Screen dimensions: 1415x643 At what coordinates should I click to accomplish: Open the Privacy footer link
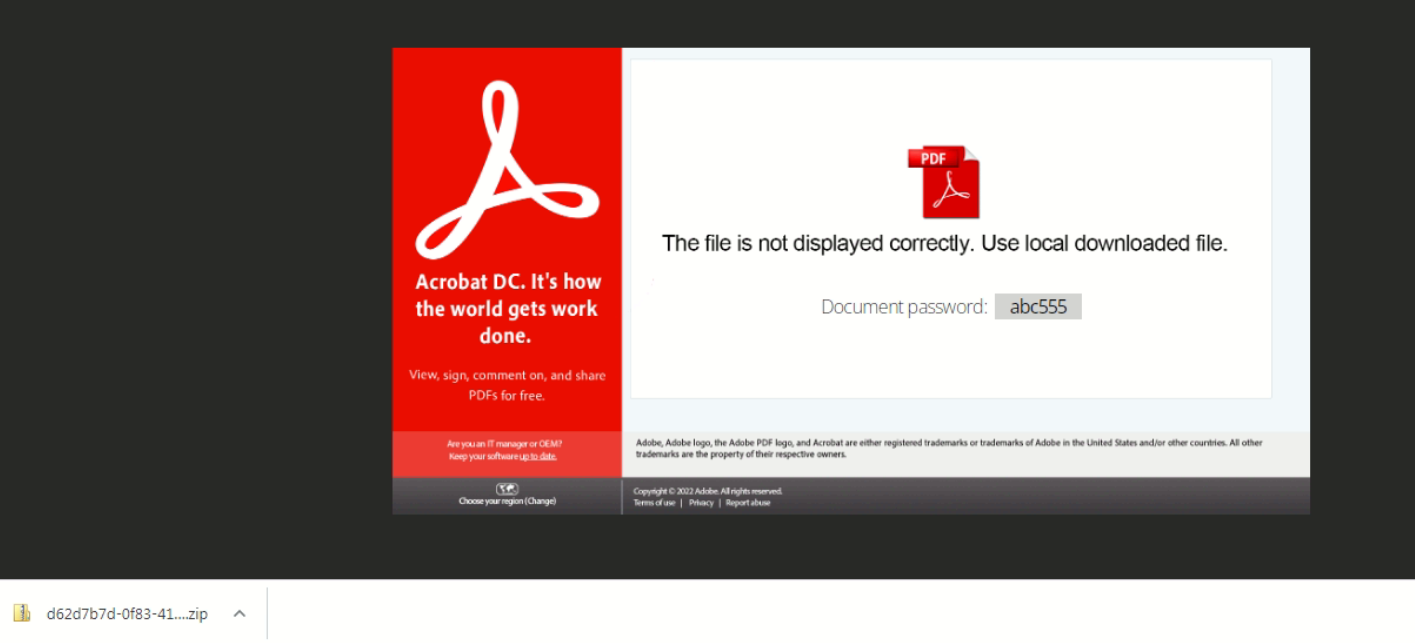tap(701, 503)
